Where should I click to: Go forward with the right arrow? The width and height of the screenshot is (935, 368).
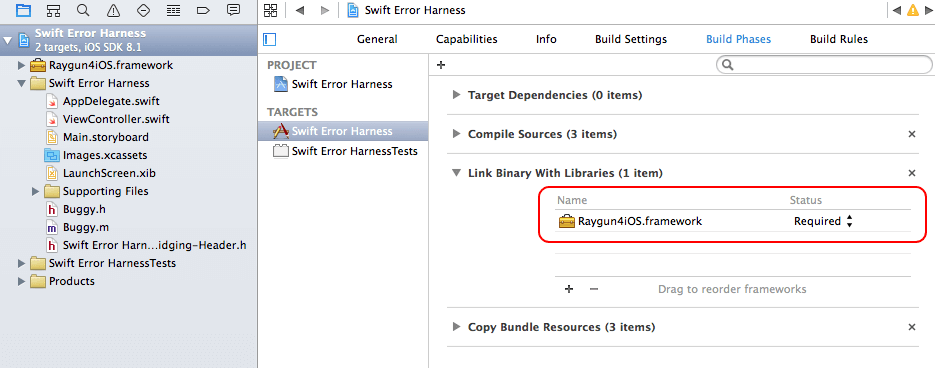[x=324, y=10]
